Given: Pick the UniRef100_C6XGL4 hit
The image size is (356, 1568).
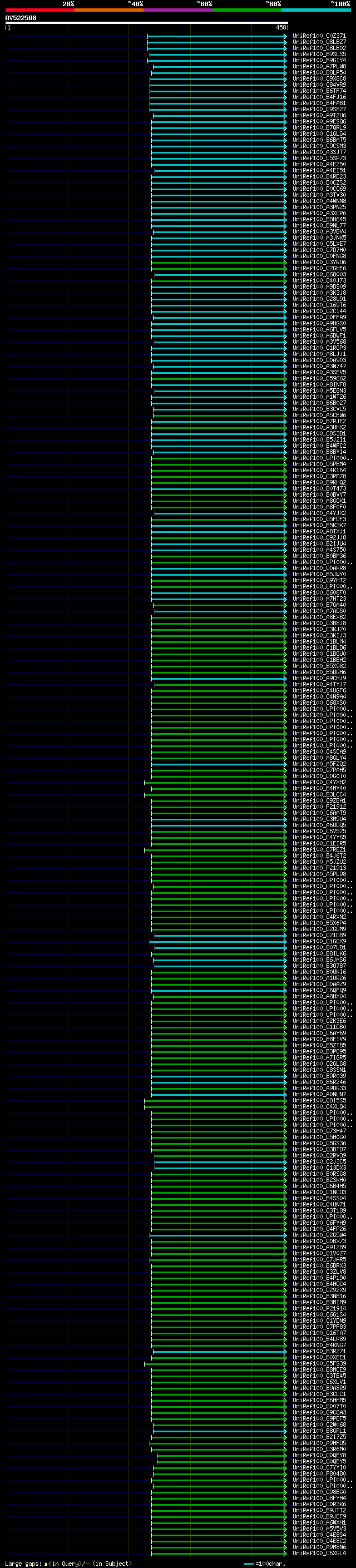Looking at the screenshot, I should pos(319,1553).
